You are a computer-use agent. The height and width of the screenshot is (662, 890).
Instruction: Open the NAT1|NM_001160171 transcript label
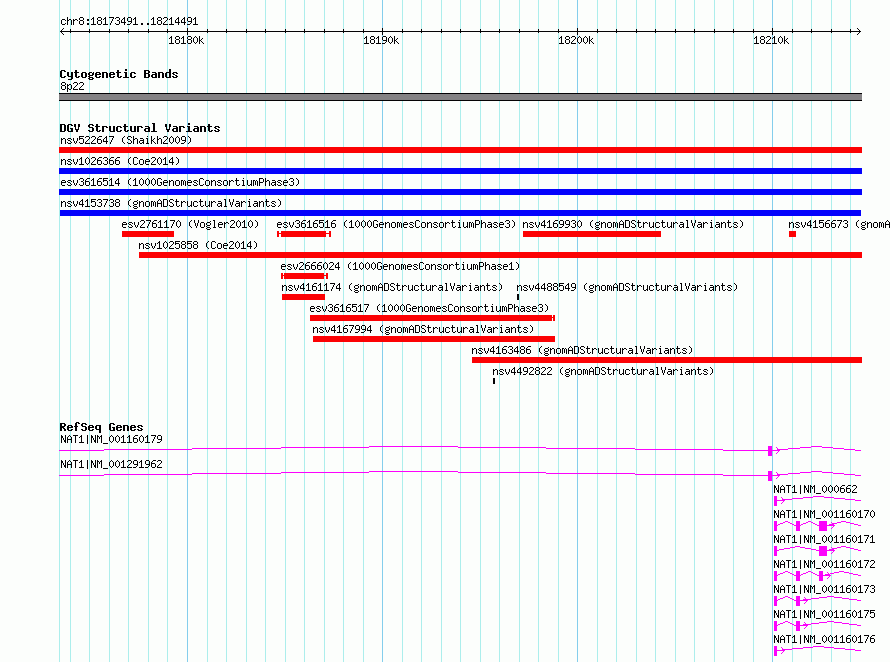tap(824, 539)
